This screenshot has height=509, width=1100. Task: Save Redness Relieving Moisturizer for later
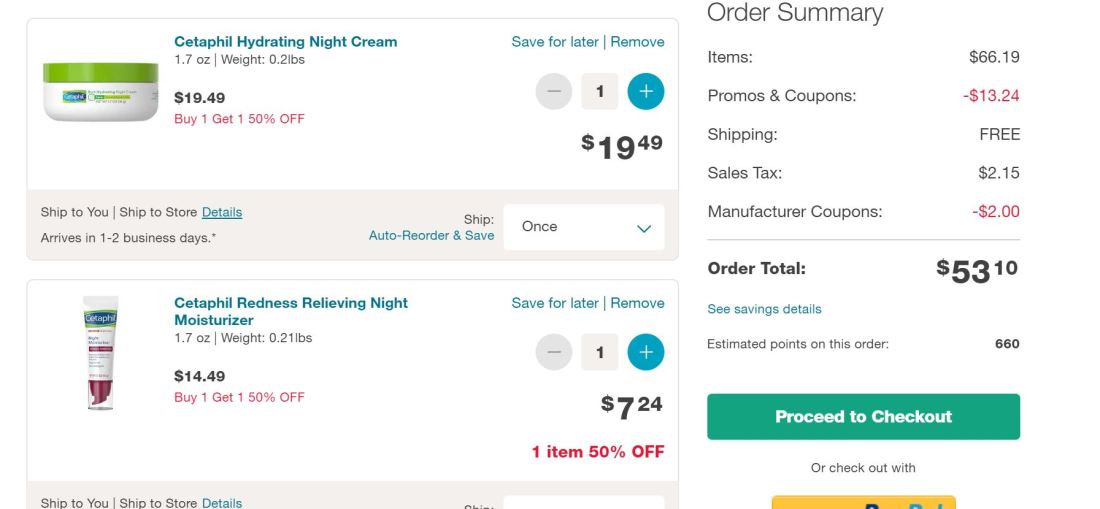point(555,303)
